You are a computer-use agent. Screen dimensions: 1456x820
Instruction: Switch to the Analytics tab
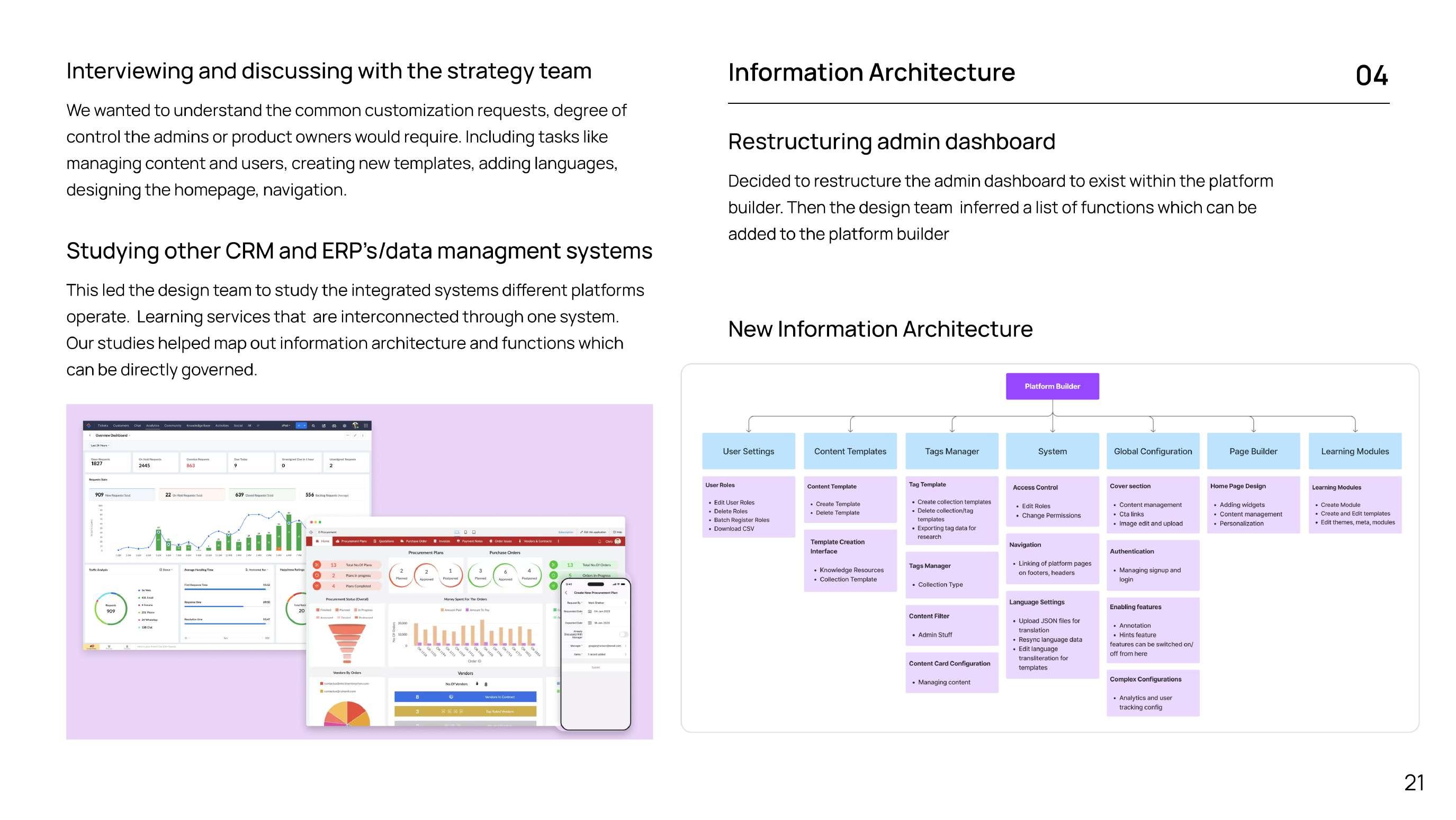[x=152, y=426]
